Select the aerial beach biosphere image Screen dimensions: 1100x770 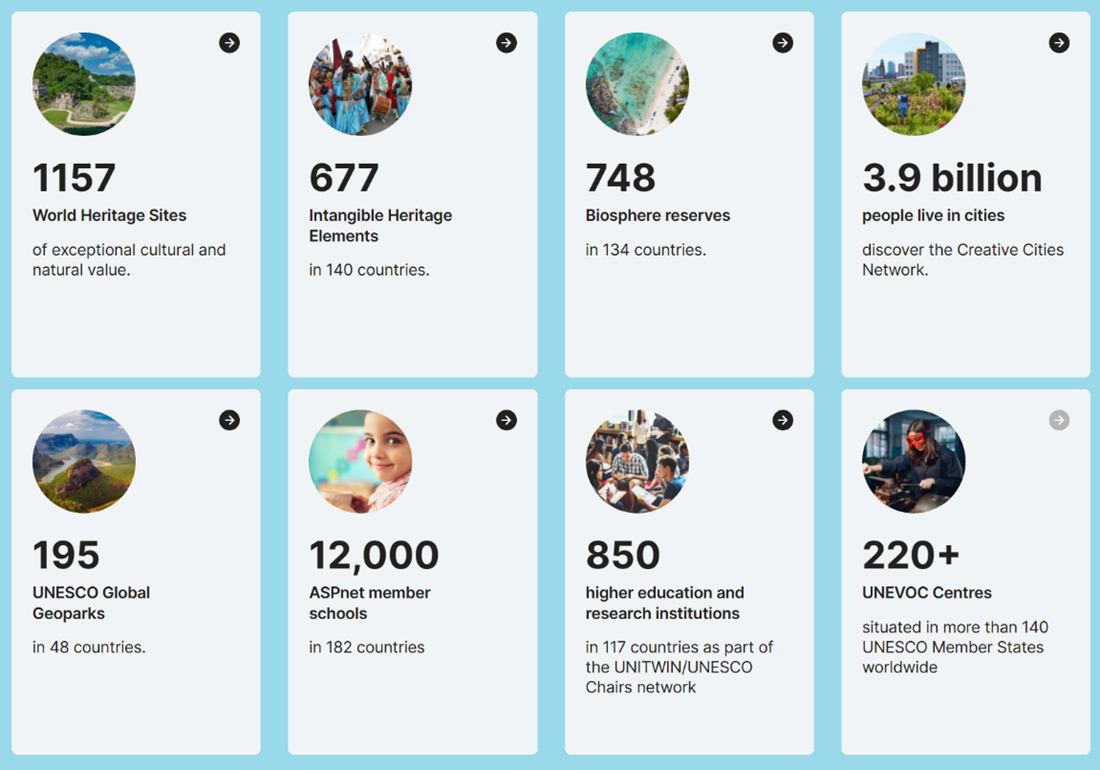click(x=638, y=84)
